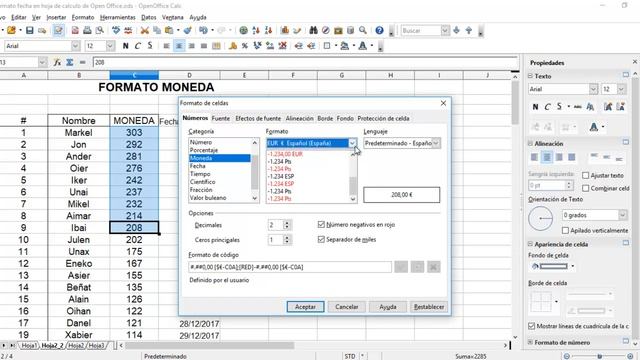Collapse the Alineación sidebar section
Image resolution: width=640 pixels, height=360 pixels.
click(530, 144)
